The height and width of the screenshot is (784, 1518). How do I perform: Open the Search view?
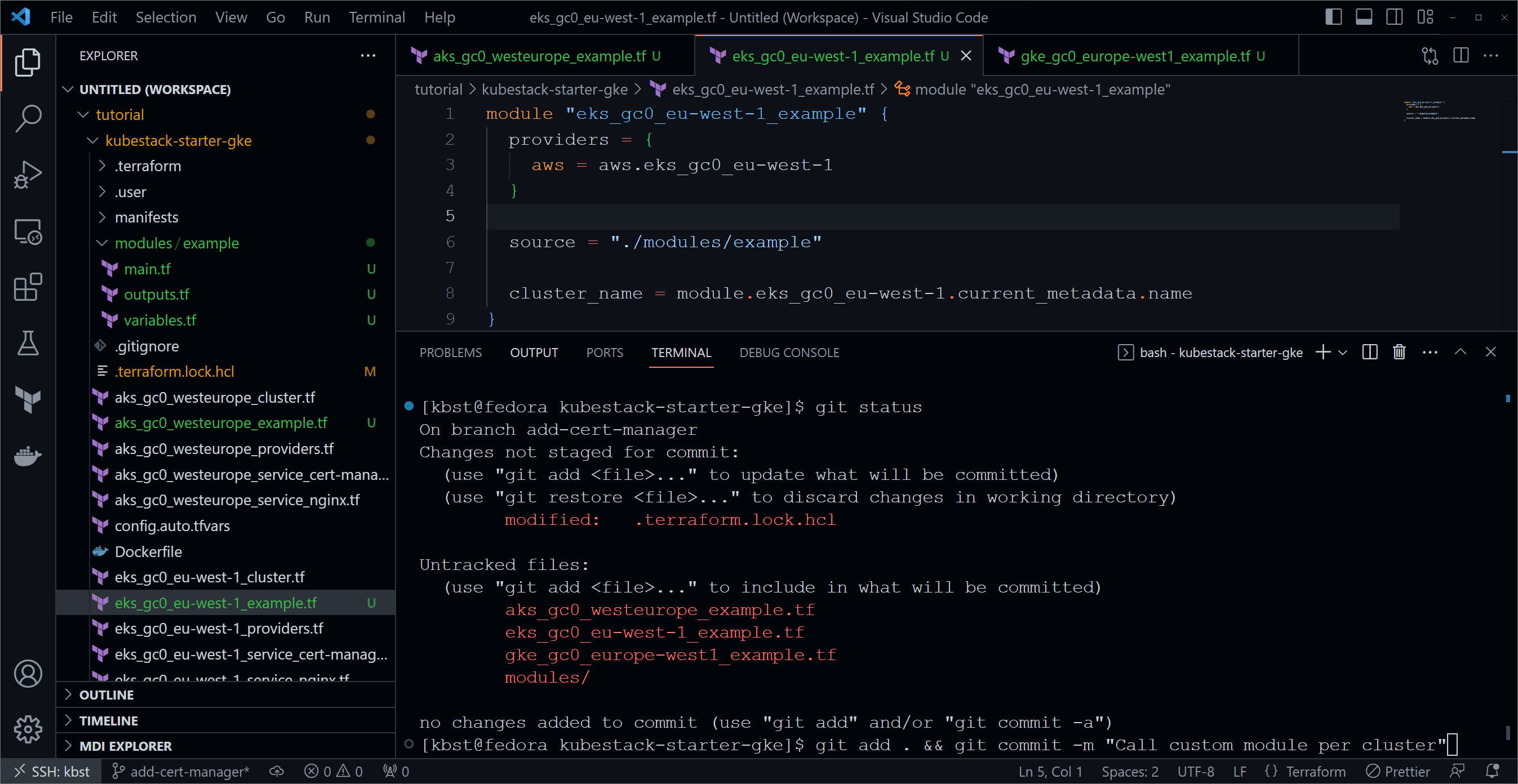coord(28,118)
